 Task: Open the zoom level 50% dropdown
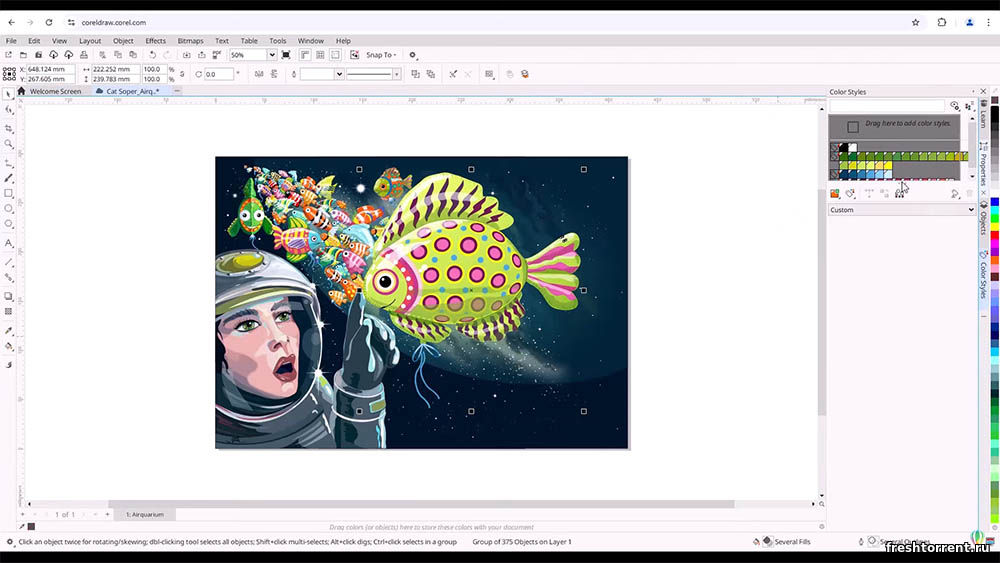click(272, 55)
